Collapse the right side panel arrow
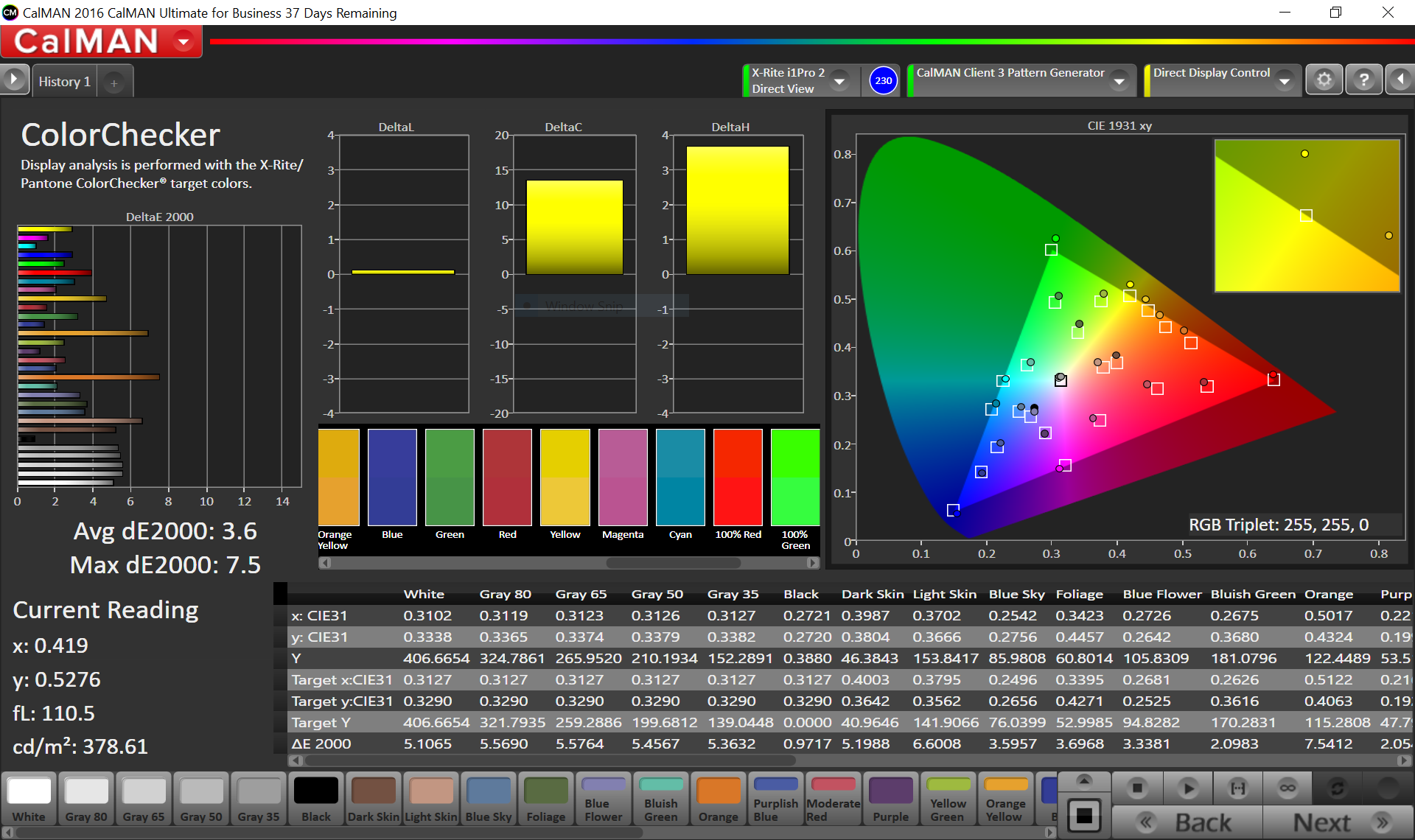 (1401, 80)
